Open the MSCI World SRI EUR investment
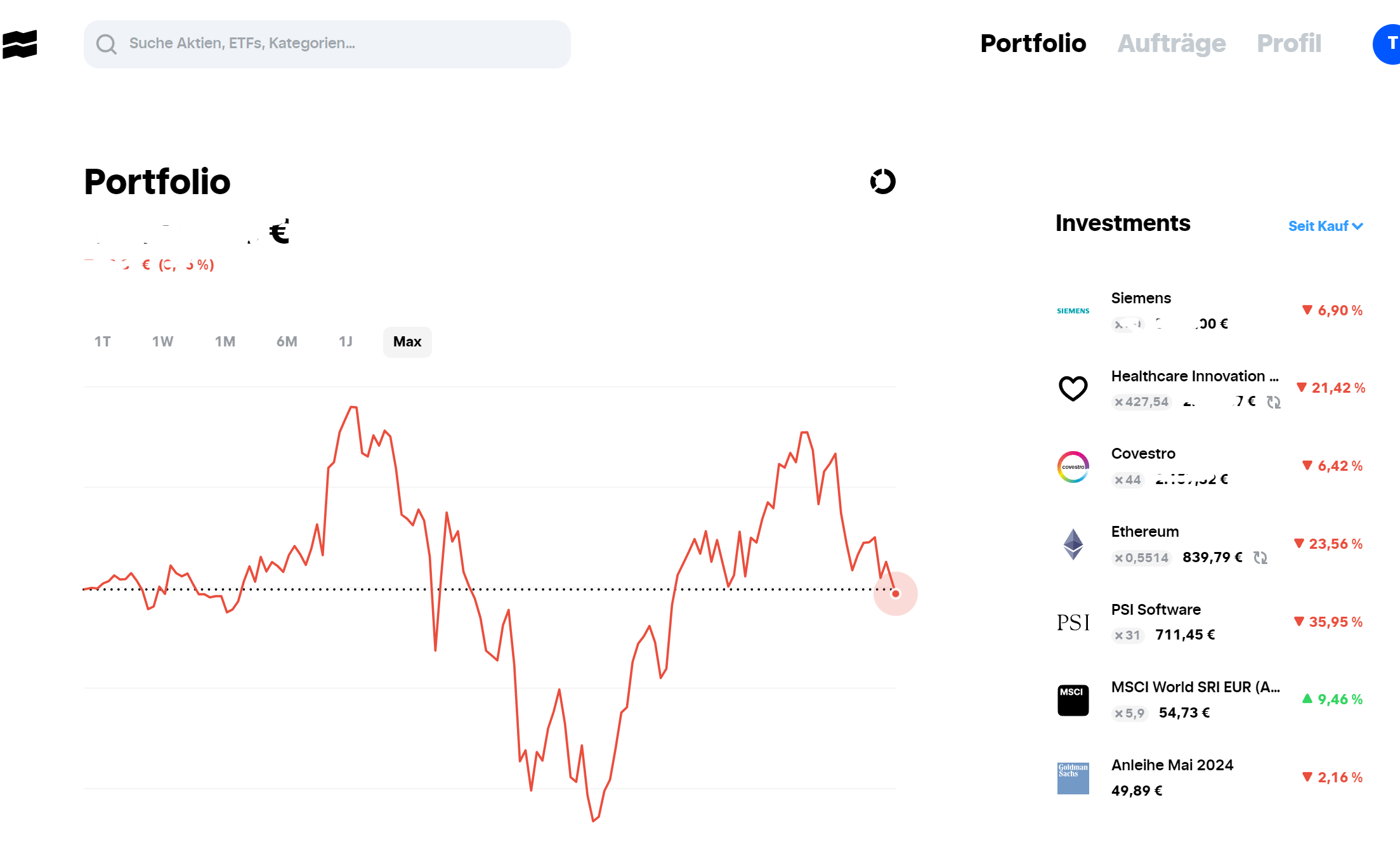1400x854 pixels. 1210,700
